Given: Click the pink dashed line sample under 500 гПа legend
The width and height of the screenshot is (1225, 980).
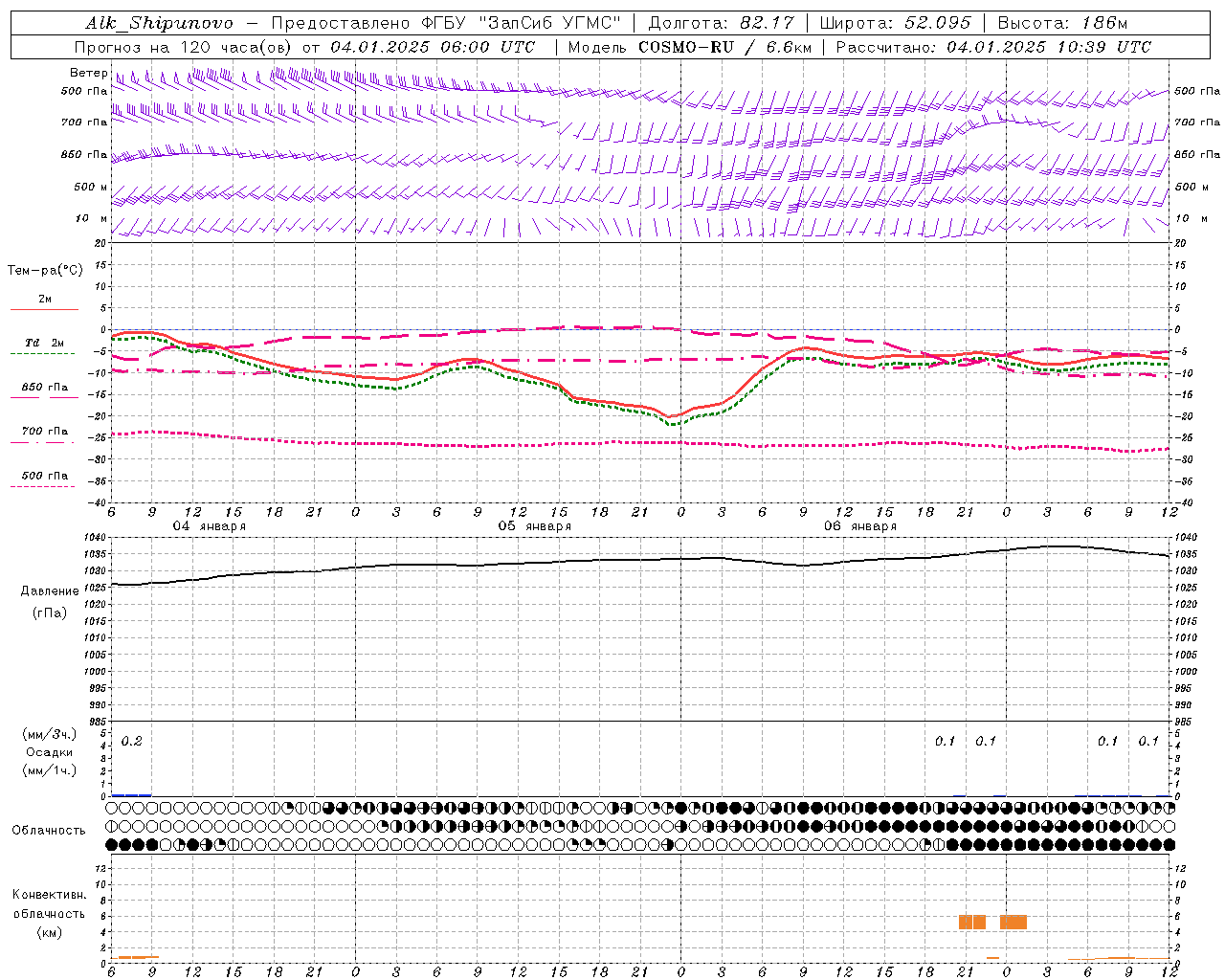Looking at the screenshot, I should pos(42,486).
